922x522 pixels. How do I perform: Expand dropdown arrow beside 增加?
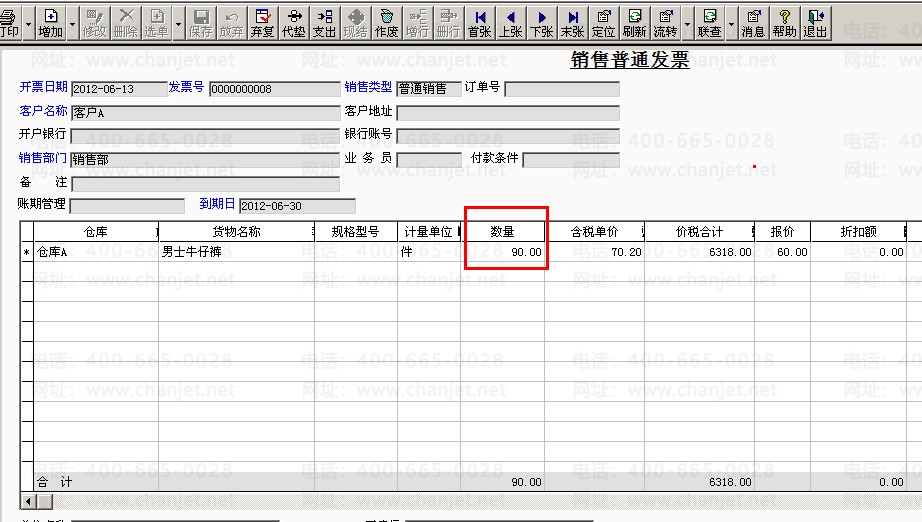coord(73,24)
